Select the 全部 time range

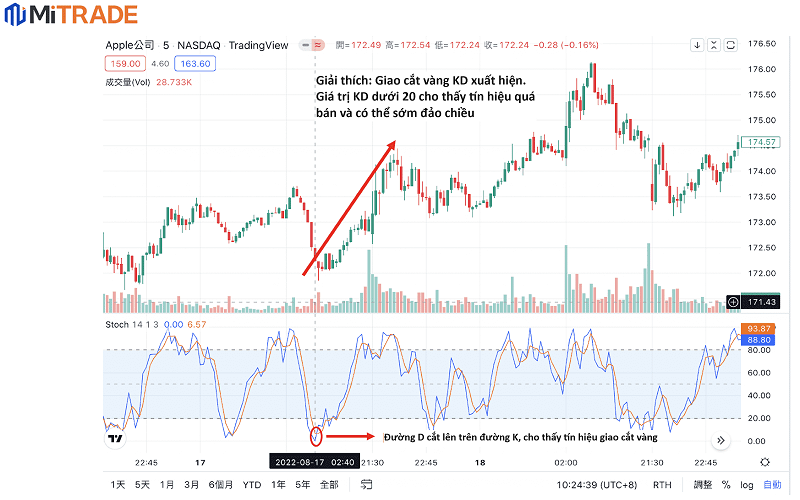click(329, 484)
